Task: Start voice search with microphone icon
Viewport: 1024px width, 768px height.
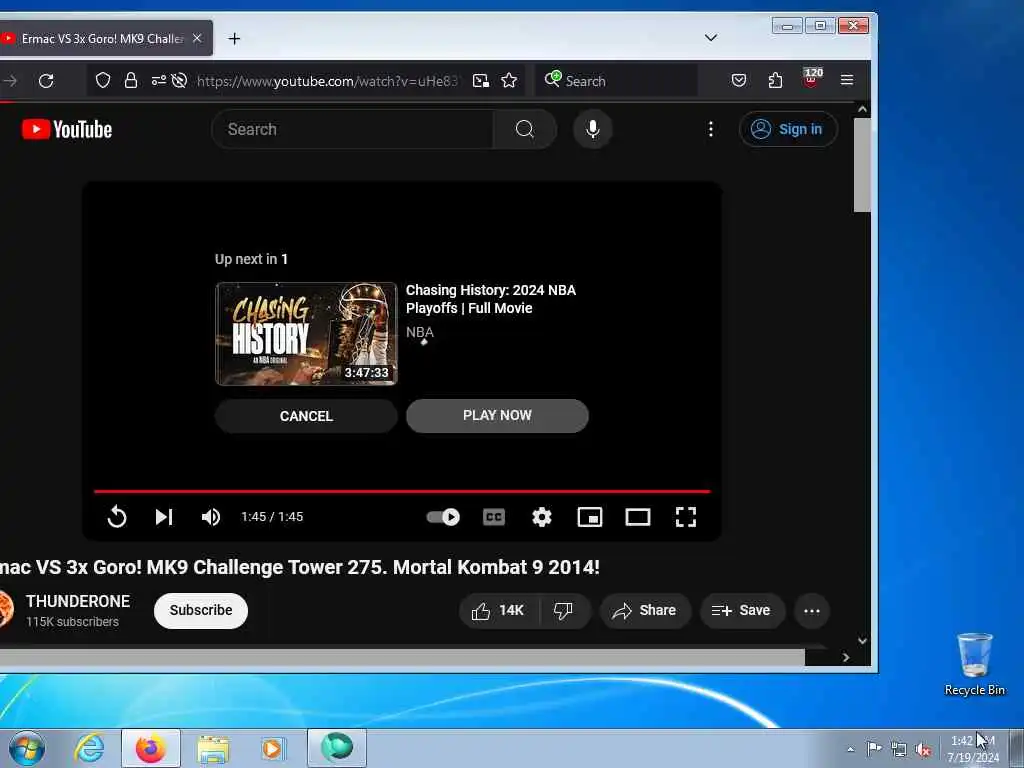Action: [592, 129]
